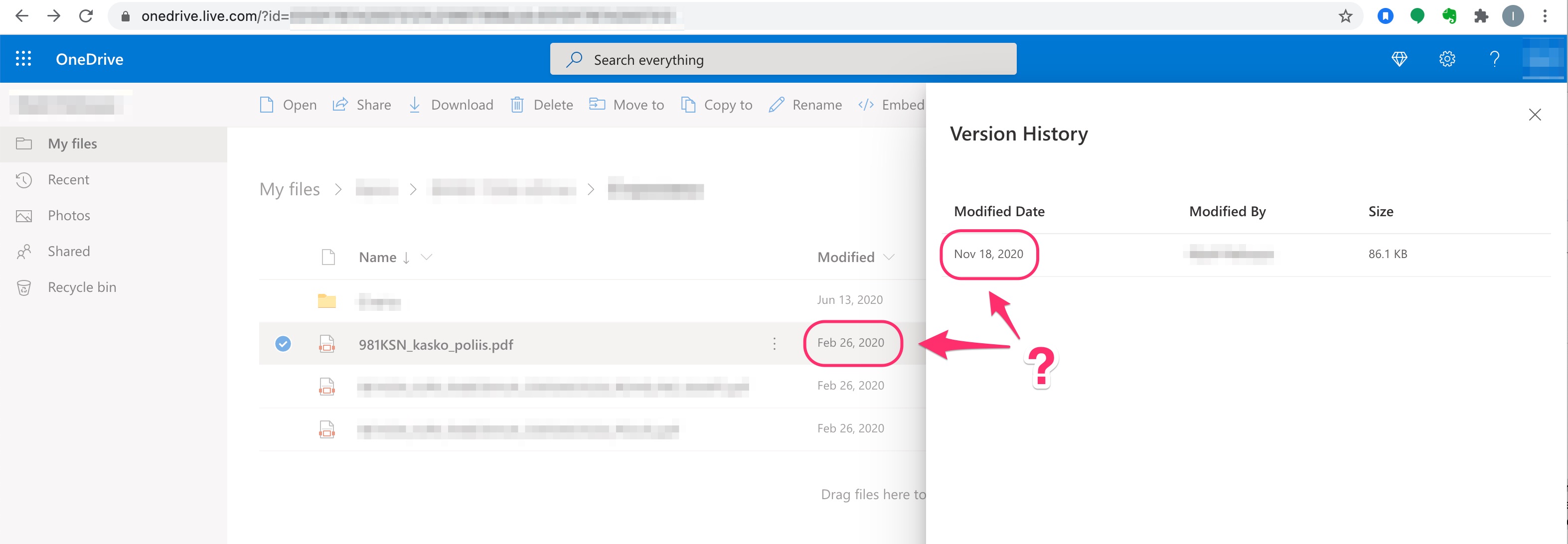Open Chrome extensions puzzle icon
Image resolution: width=1568 pixels, height=544 pixels.
tap(1480, 16)
